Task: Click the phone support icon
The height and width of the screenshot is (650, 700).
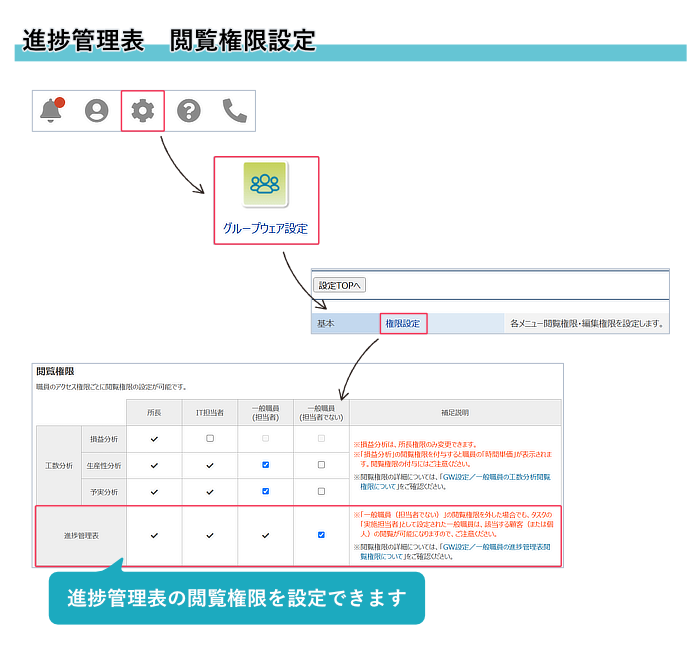Action: point(234,110)
